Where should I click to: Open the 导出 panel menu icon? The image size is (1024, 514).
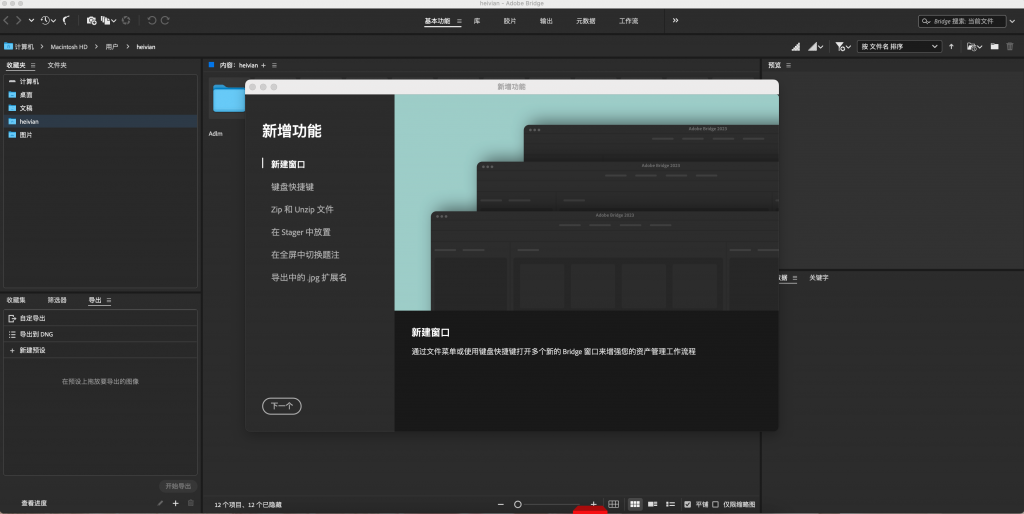tap(108, 300)
